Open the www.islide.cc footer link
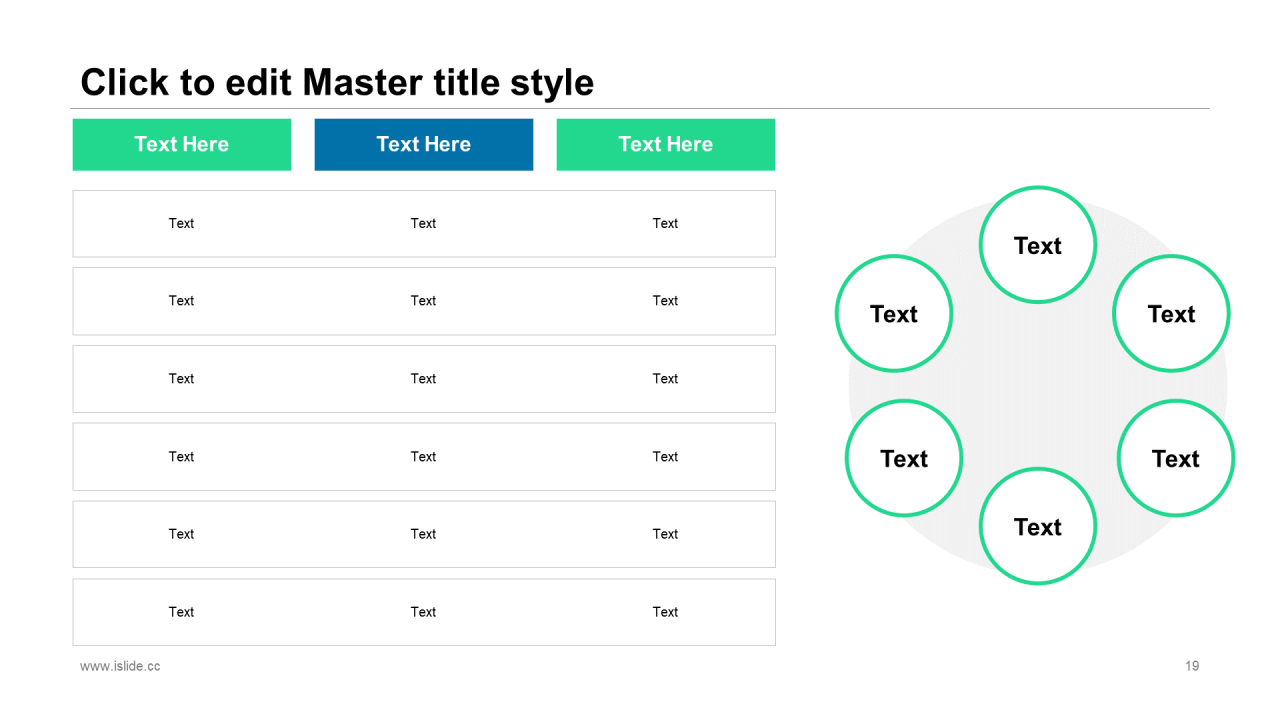This screenshot has height=720, width=1280. tap(120, 666)
